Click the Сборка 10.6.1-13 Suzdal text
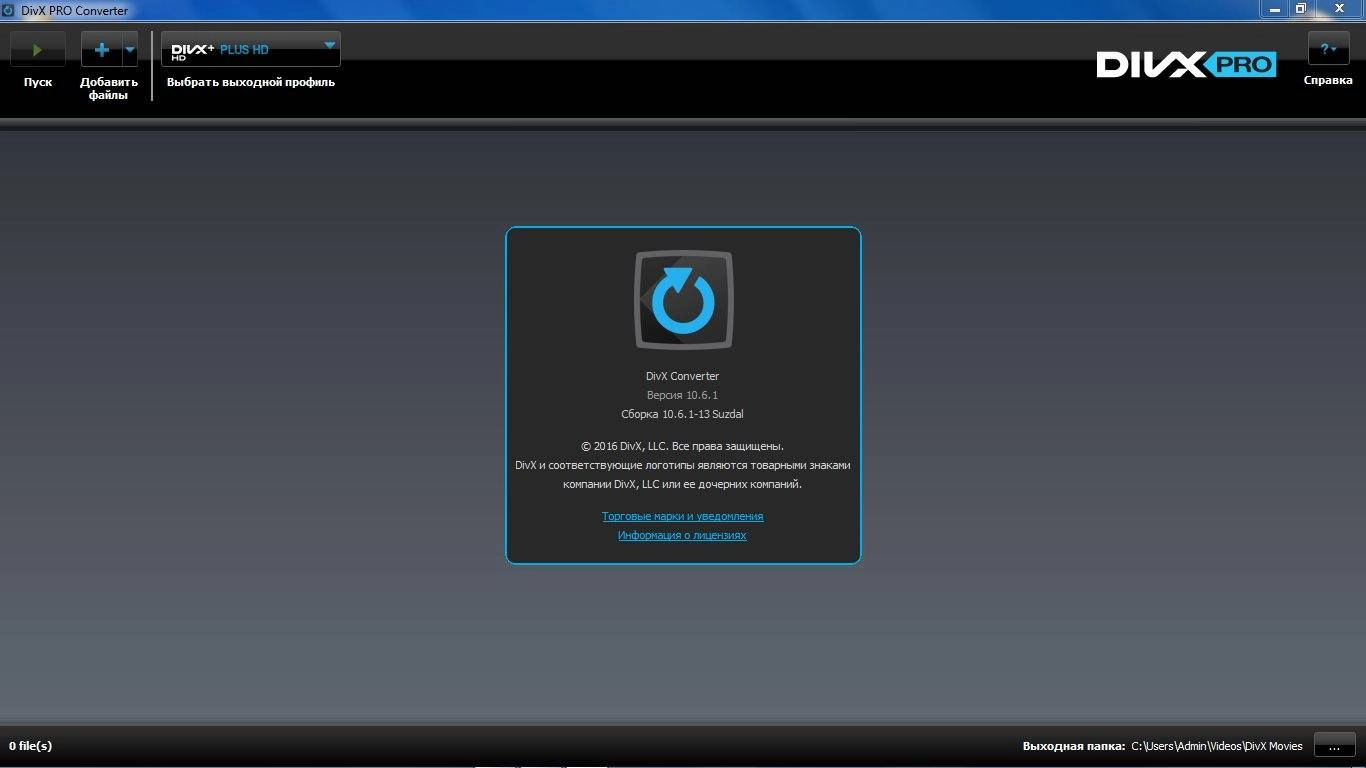1366x768 pixels. pyautogui.click(x=682, y=414)
